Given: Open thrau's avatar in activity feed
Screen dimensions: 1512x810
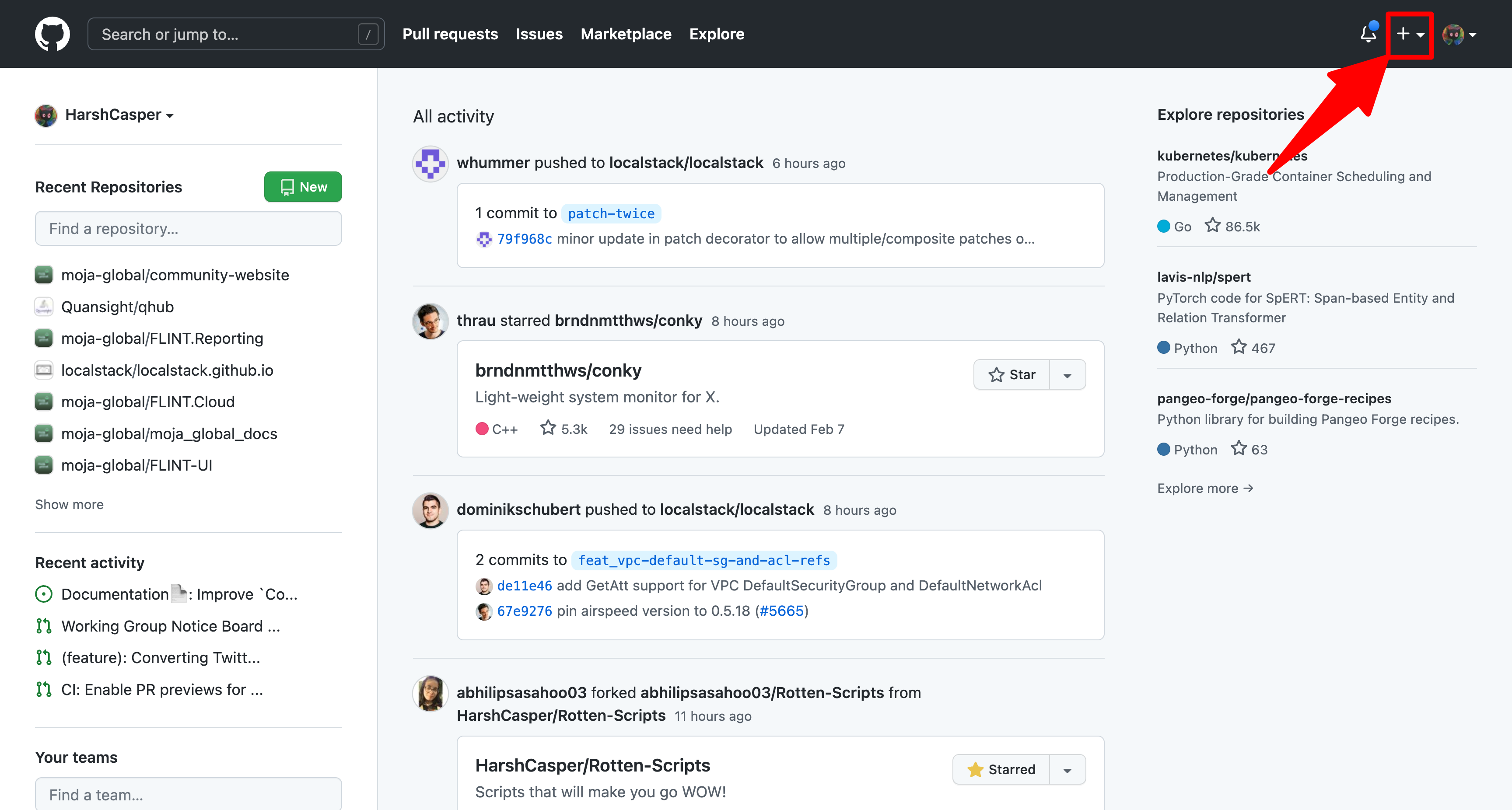Looking at the screenshot, I should point(430,321).
